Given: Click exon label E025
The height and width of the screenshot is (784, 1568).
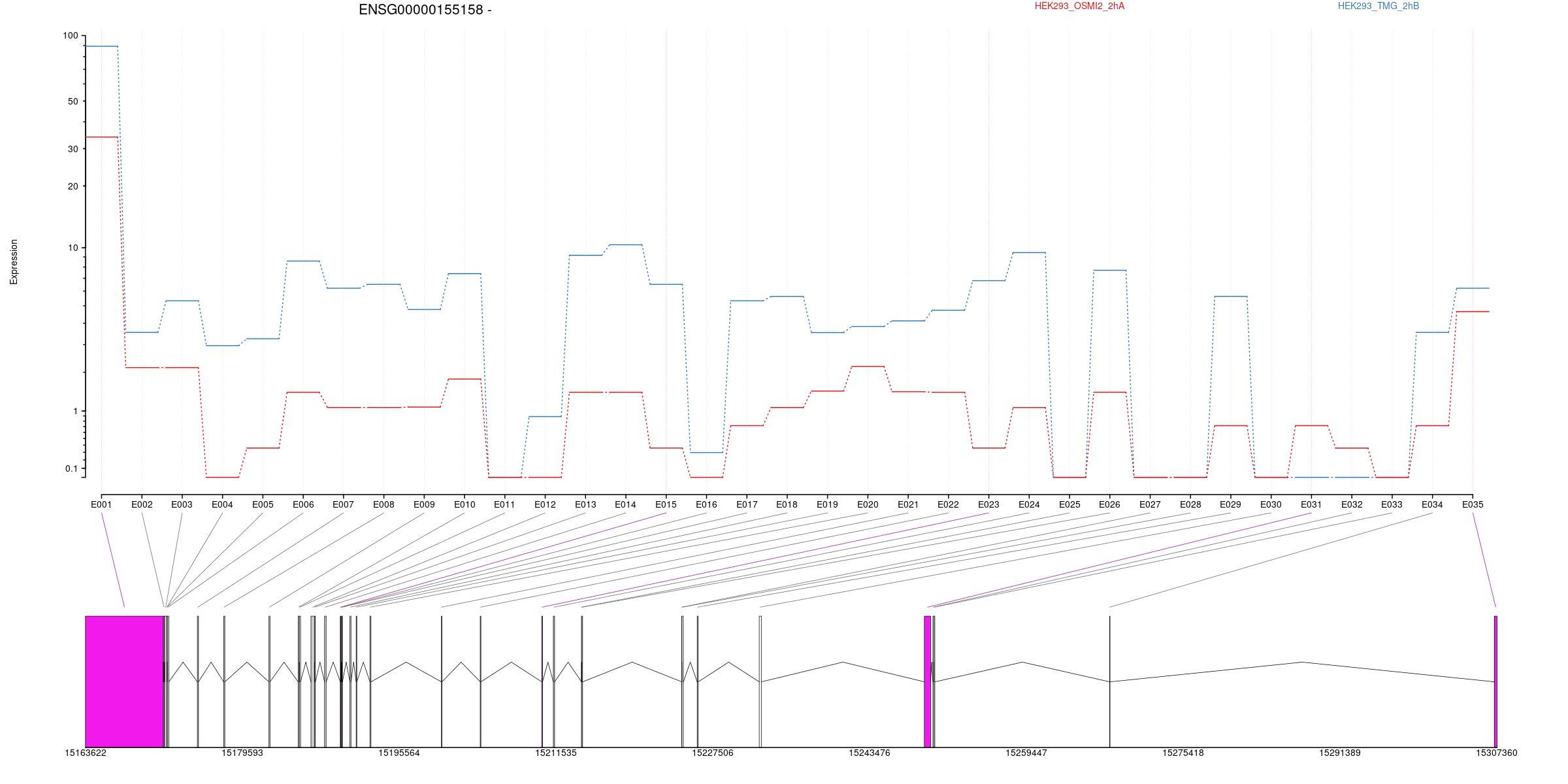Looking at the screenshot, I should [1070, 504].
